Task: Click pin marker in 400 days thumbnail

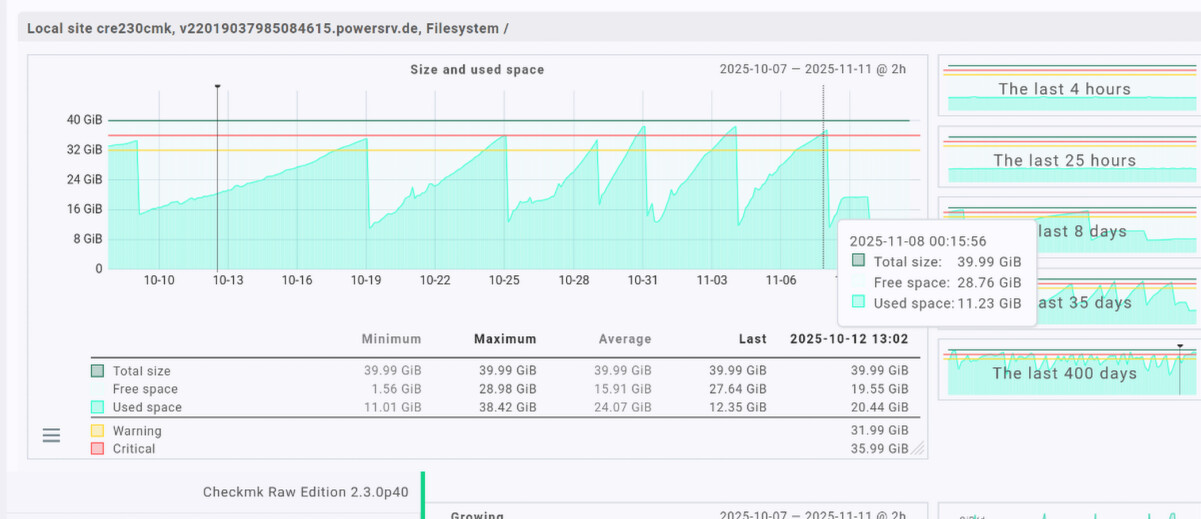Action: click(x=1180, y=346)
